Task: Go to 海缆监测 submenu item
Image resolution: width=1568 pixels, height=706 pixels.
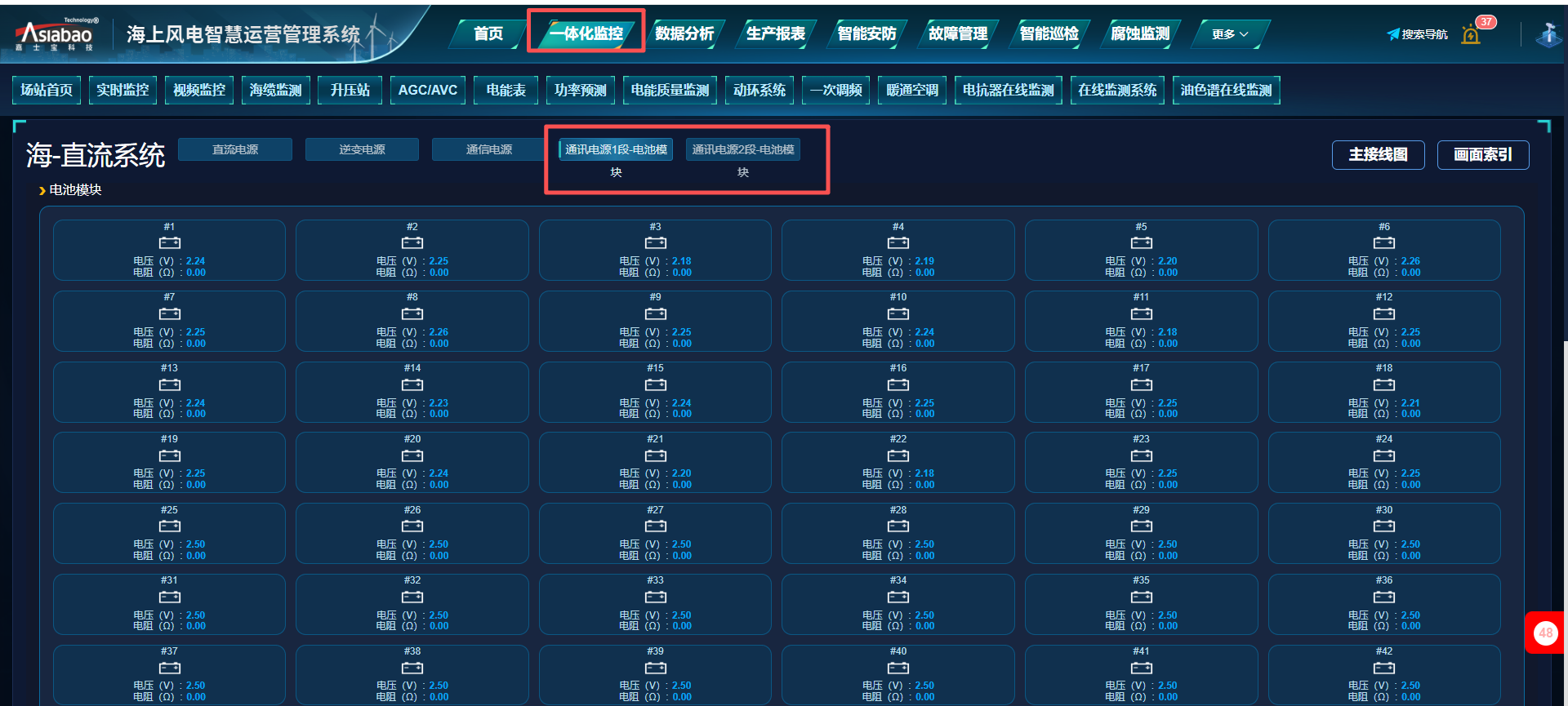Action: 275,90
